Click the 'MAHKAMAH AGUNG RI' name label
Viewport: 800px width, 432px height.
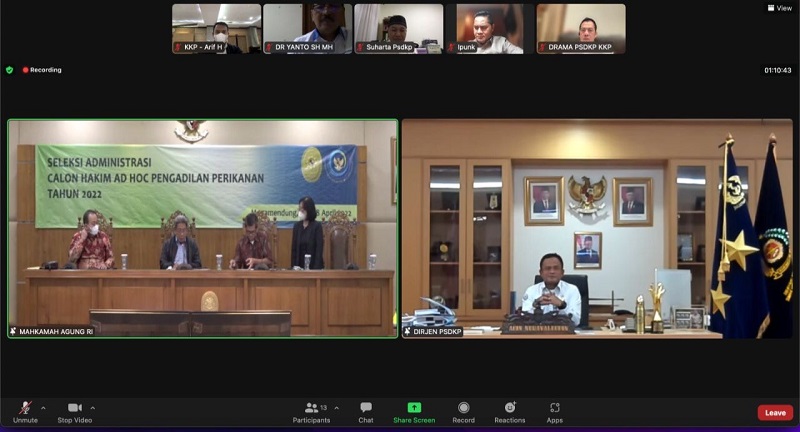pos(56,332)
